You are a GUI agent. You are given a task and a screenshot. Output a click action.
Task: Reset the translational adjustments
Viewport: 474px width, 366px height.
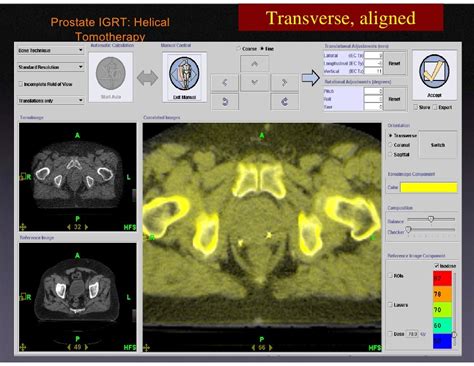[394, 63]
